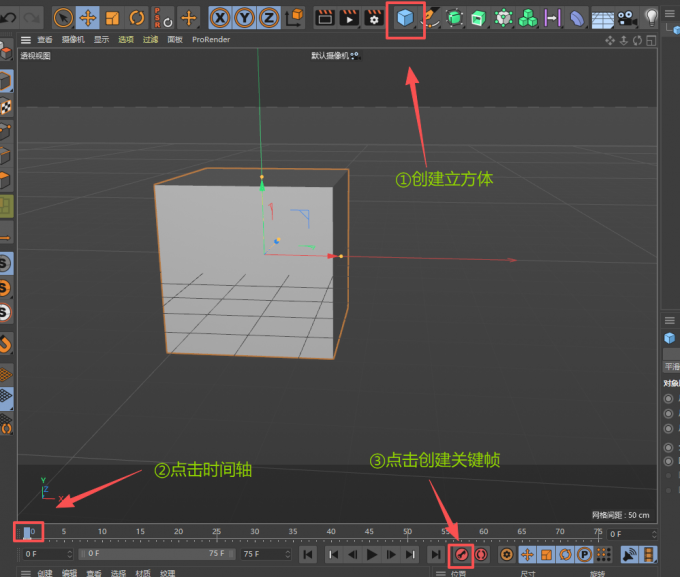Add a camera with the camera icon
Screen dimensions: 680x577
coord(626,18)
